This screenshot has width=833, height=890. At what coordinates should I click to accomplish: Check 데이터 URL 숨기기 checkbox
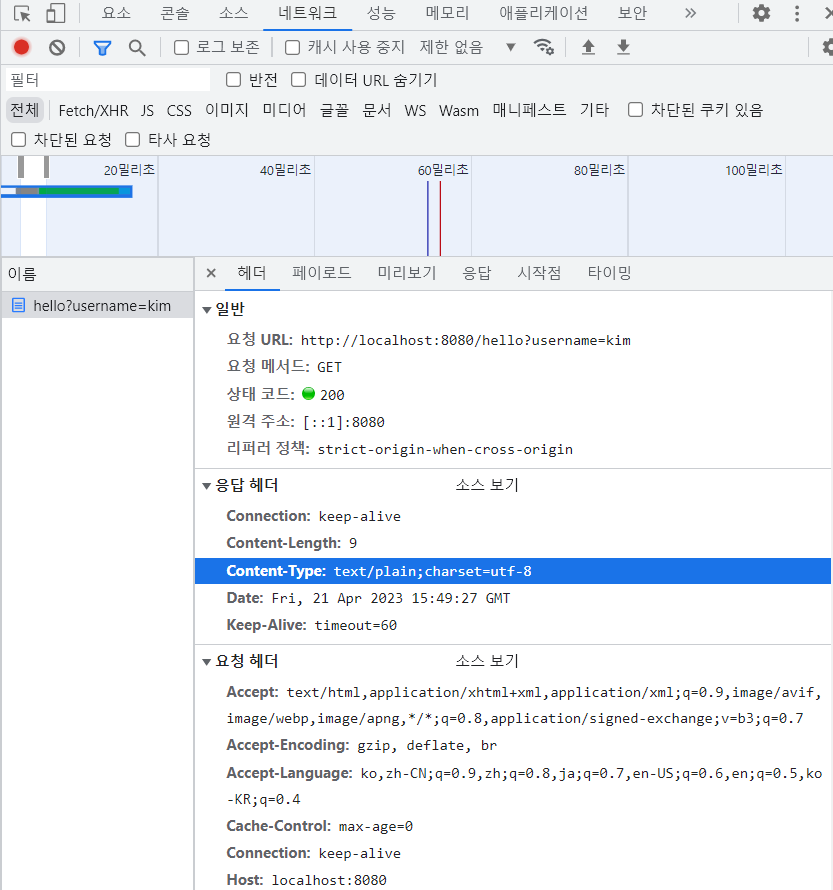point(298,79)
